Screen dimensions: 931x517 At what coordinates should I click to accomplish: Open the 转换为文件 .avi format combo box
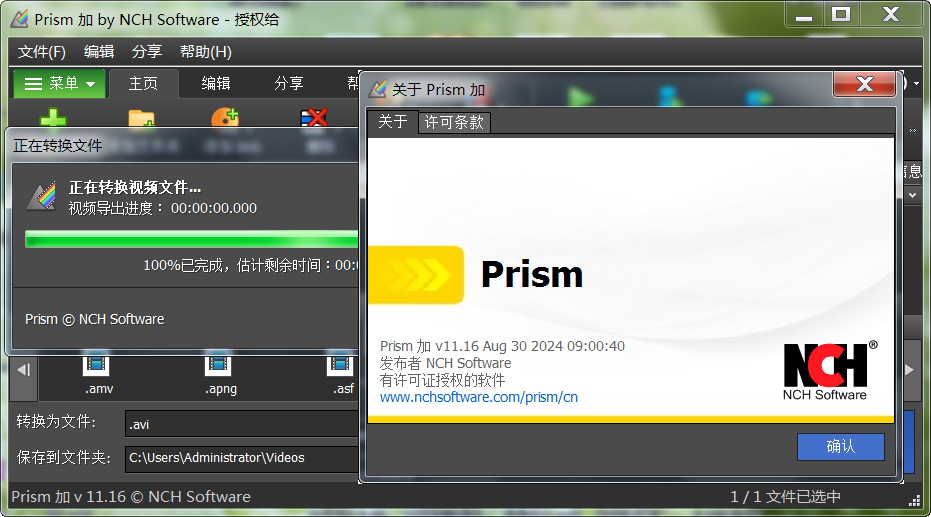click(x=242, y=424)
